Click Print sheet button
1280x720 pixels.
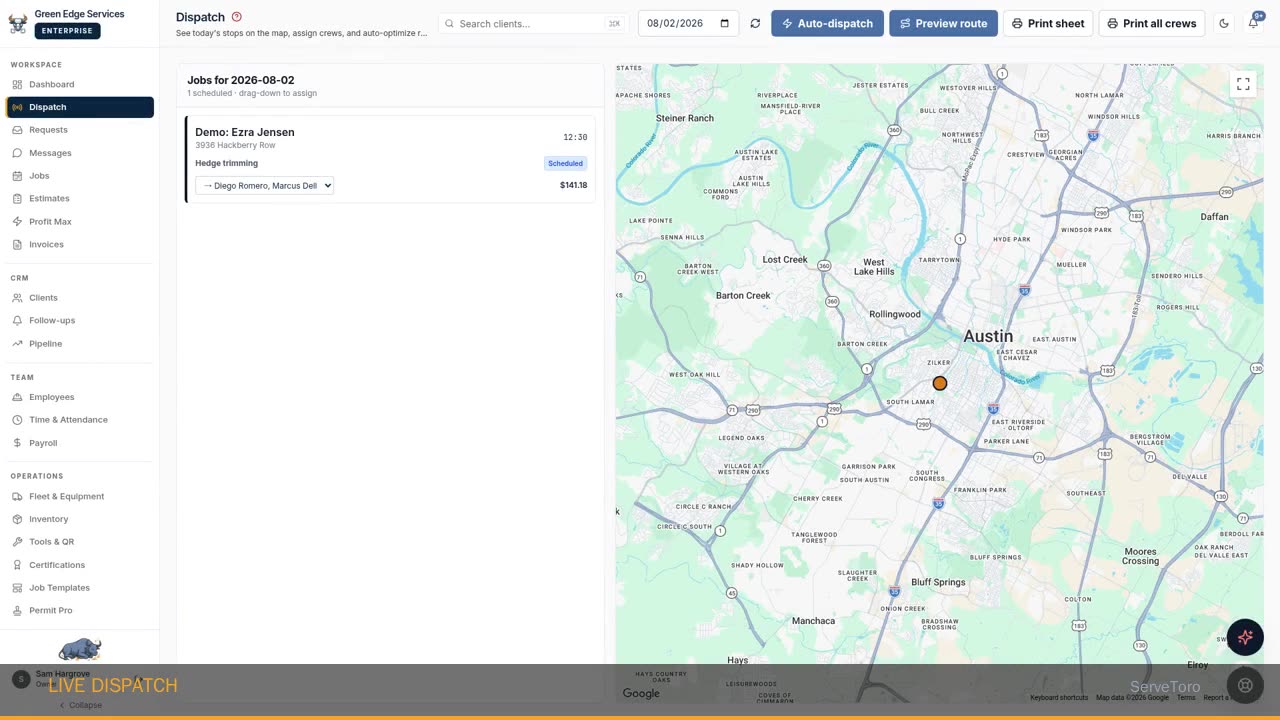1048,23
